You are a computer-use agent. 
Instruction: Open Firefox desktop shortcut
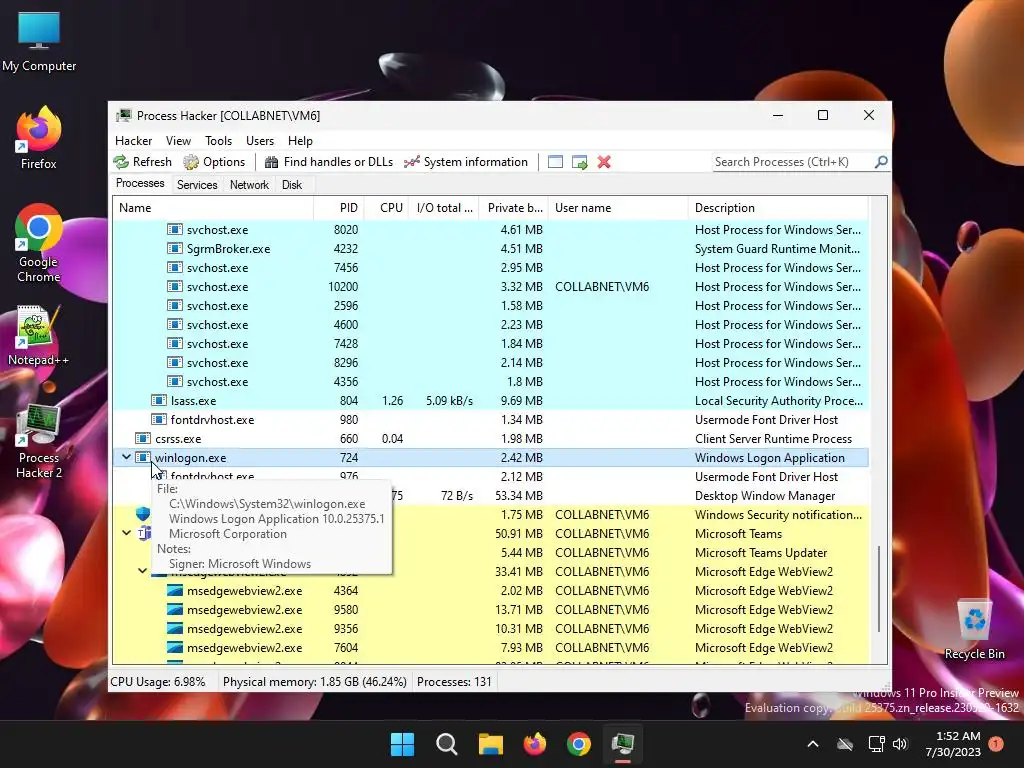(x=39, y=138)
